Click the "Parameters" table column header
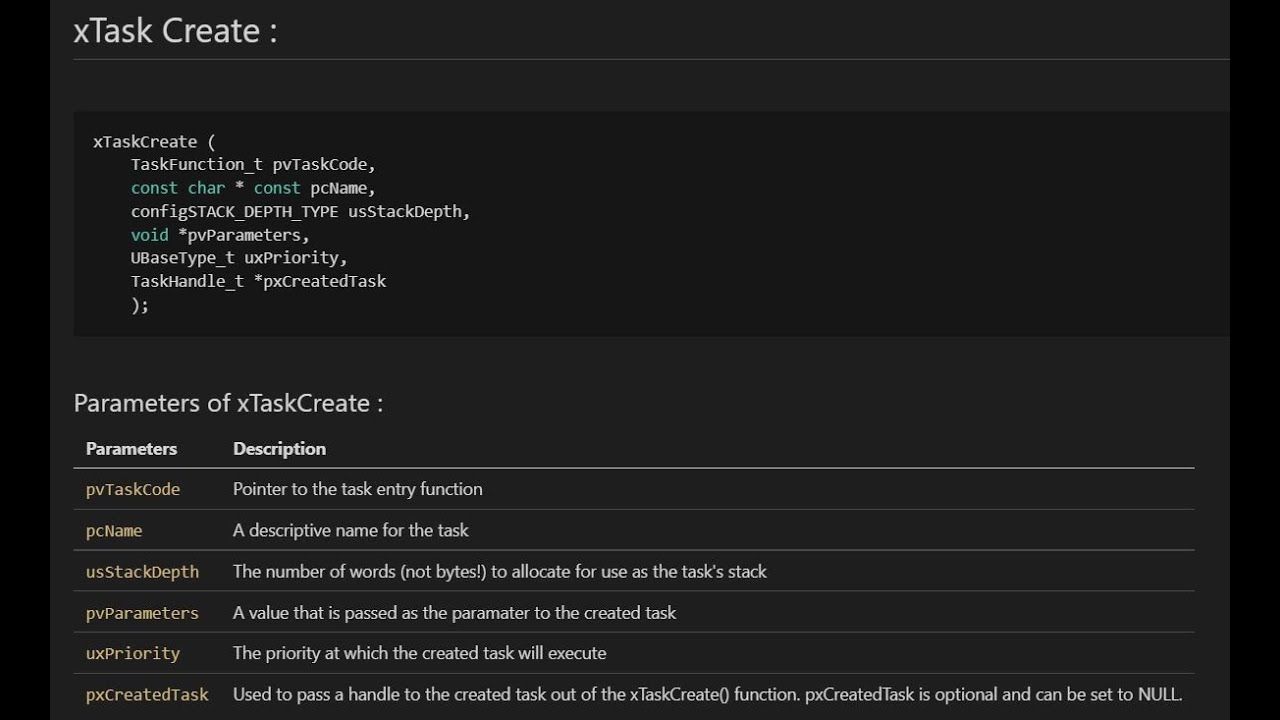This screenshot has width=1280, height=720. click(131, 449)
